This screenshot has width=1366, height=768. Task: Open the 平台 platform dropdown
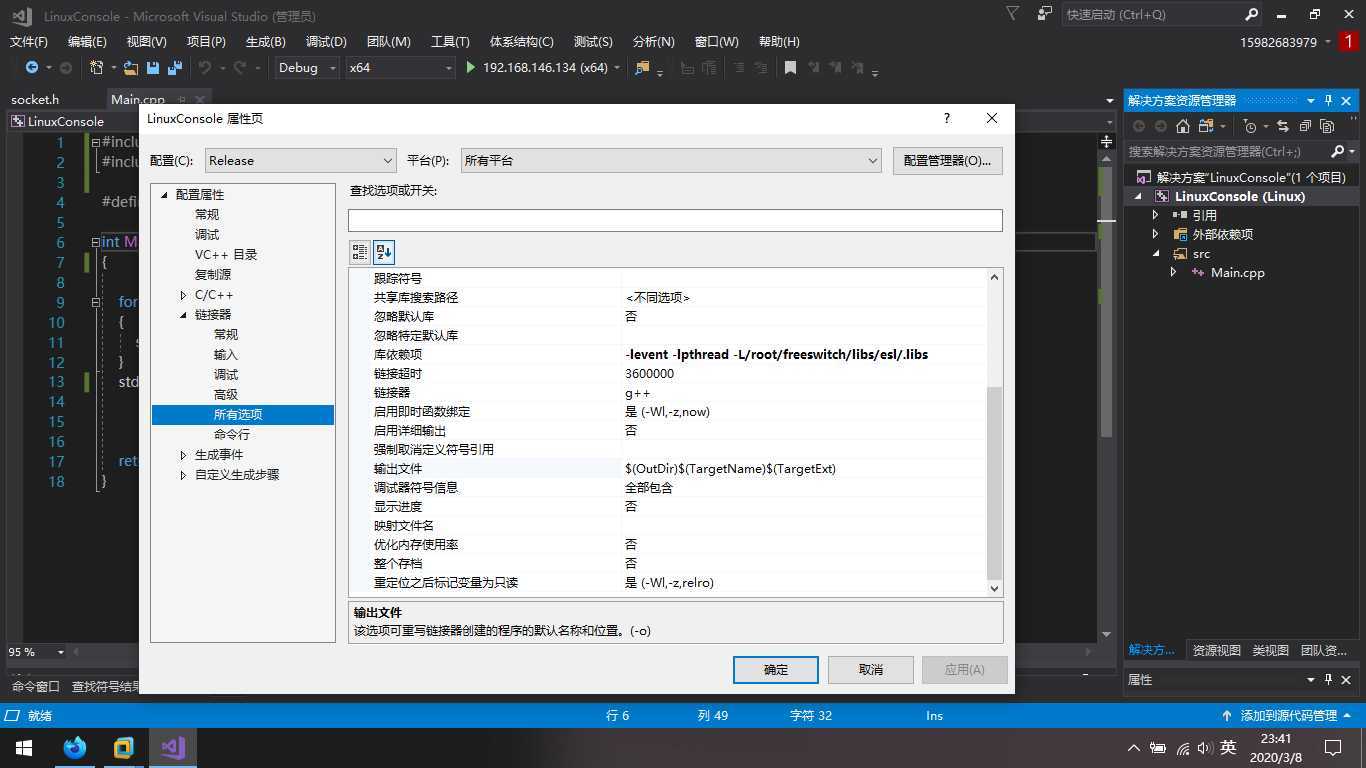click(x=670, y=161)
